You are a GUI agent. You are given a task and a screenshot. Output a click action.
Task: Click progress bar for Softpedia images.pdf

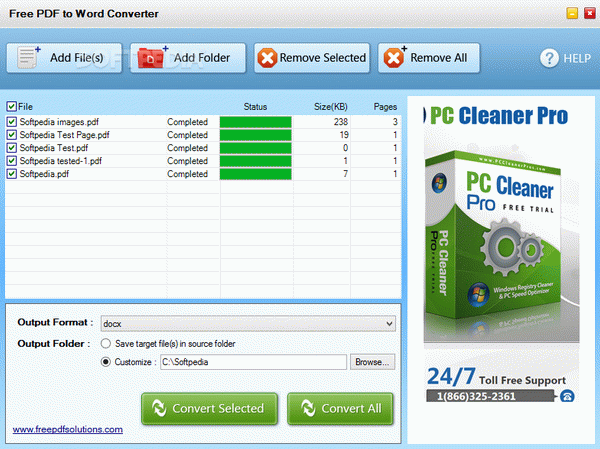tap(256, 122)
